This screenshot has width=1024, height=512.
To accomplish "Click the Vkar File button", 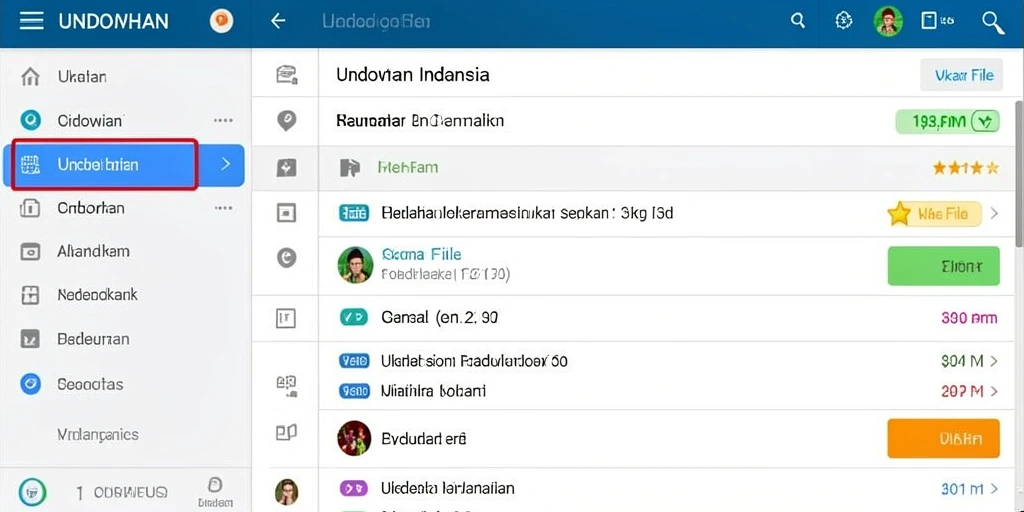I will click(961, 75).
